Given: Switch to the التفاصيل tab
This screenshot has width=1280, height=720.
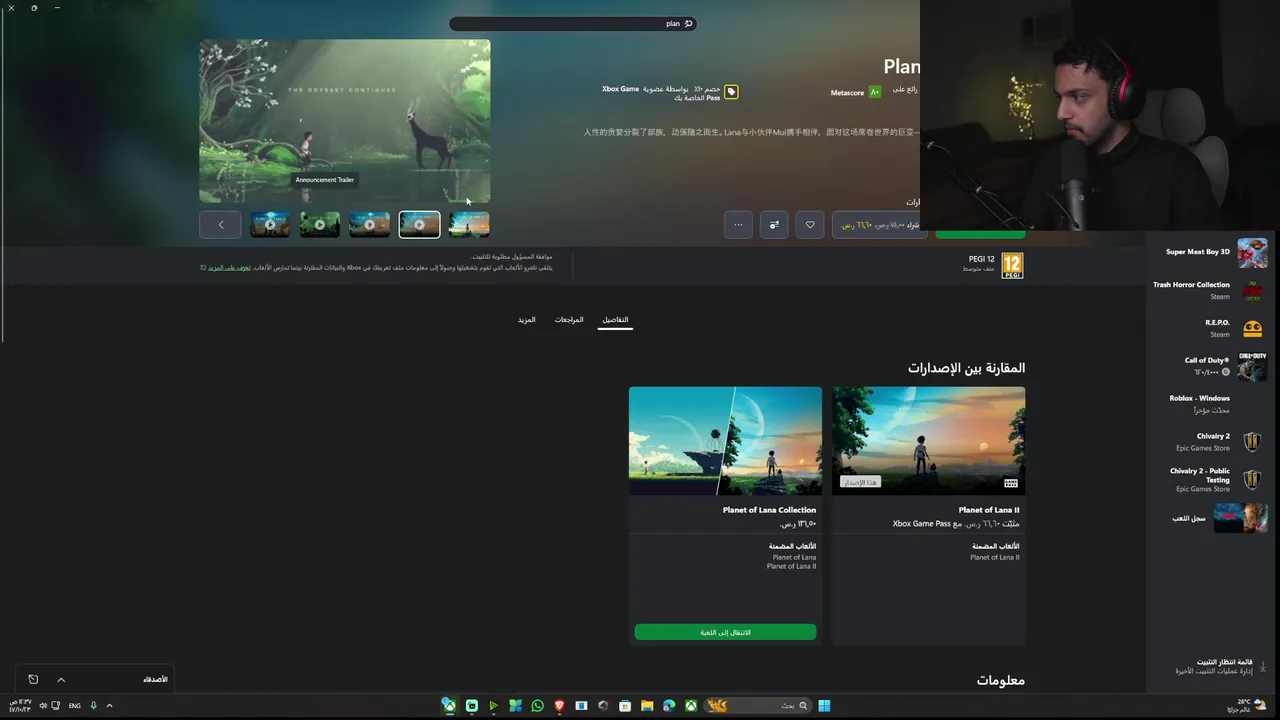Looking at the screenshot, I should tap(615, 320).
